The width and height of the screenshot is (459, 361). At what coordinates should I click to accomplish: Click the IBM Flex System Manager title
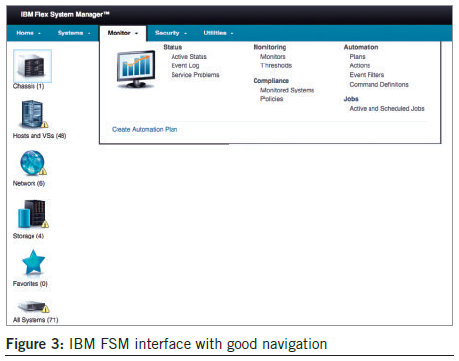(x=65, y=14)
